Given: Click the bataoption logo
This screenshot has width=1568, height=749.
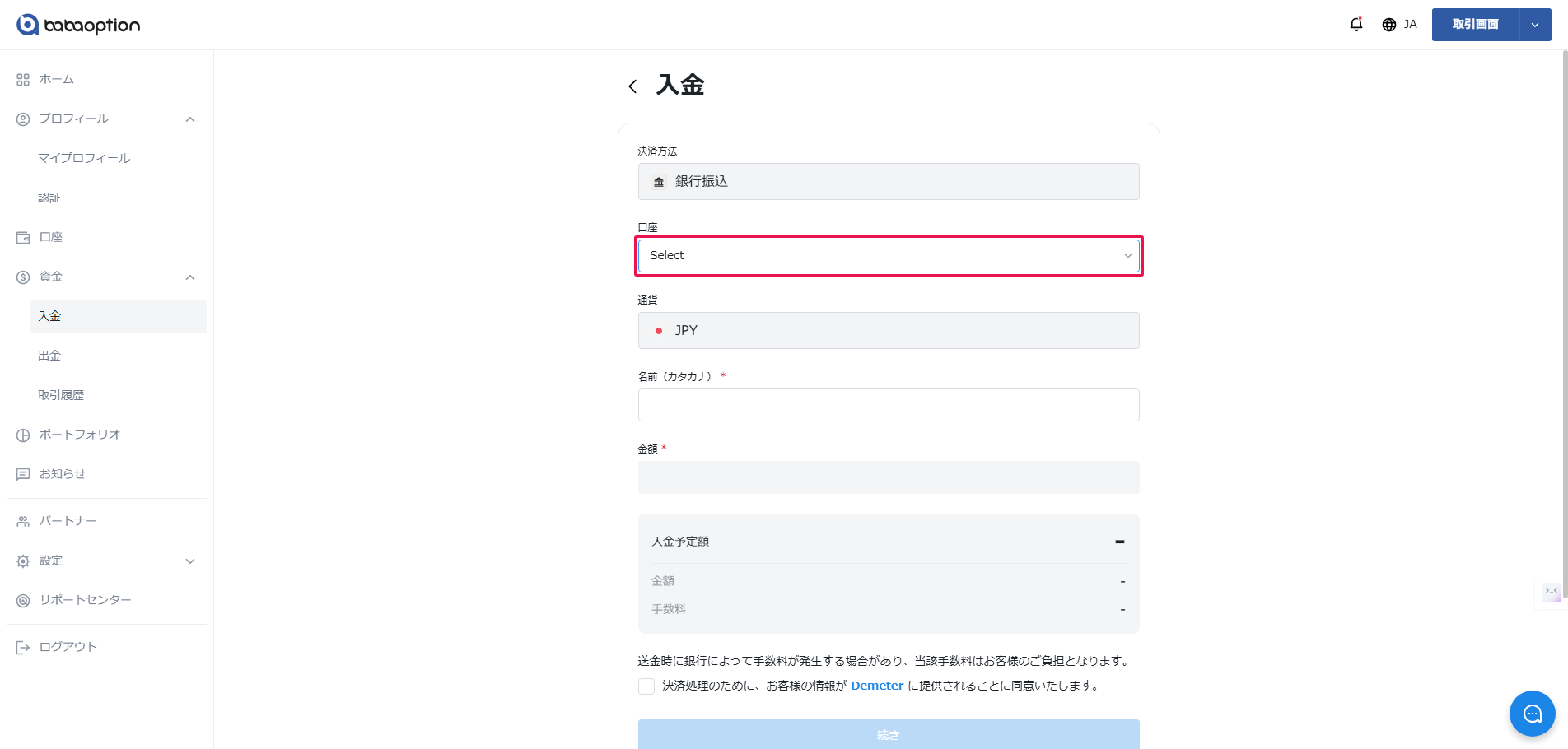Looking at the screenshot, I should click(78, 26).
